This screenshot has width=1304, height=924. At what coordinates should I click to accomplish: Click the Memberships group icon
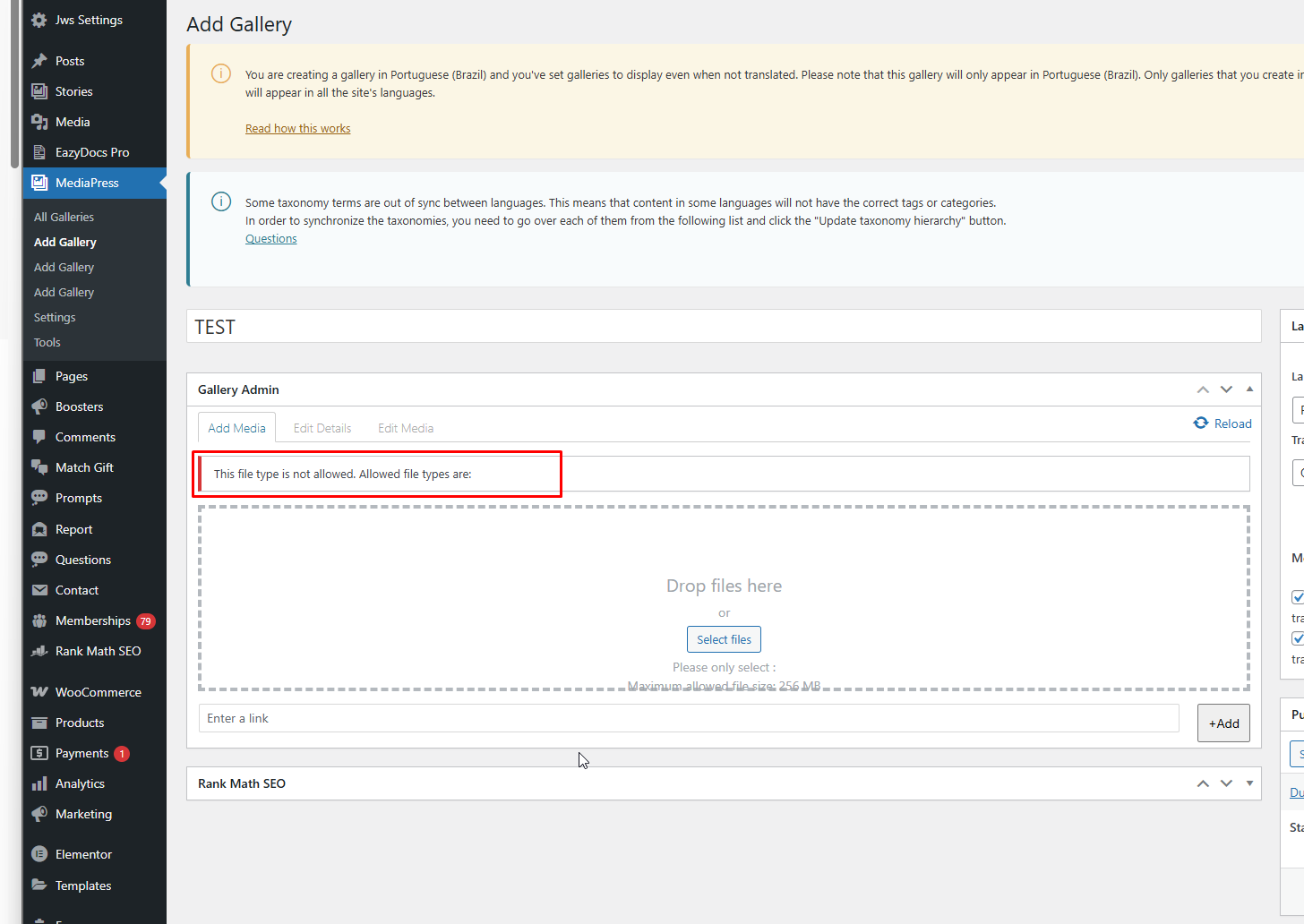[39, 620]
